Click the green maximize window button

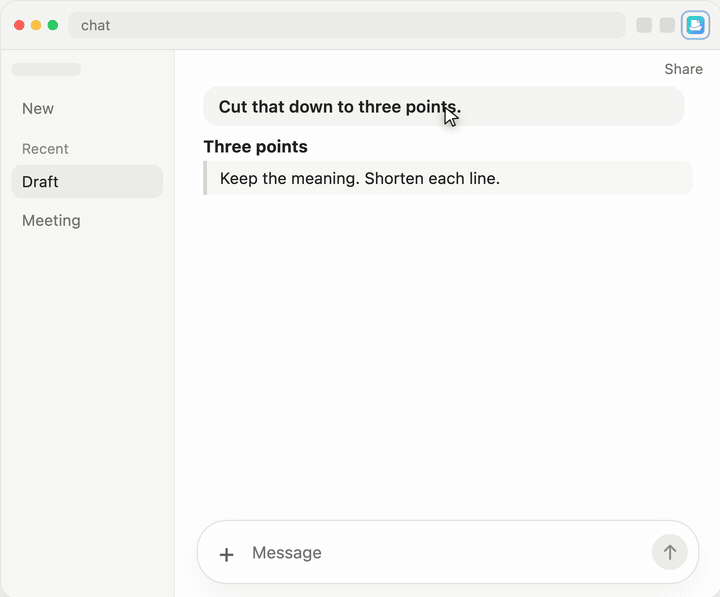pos(53,25)
